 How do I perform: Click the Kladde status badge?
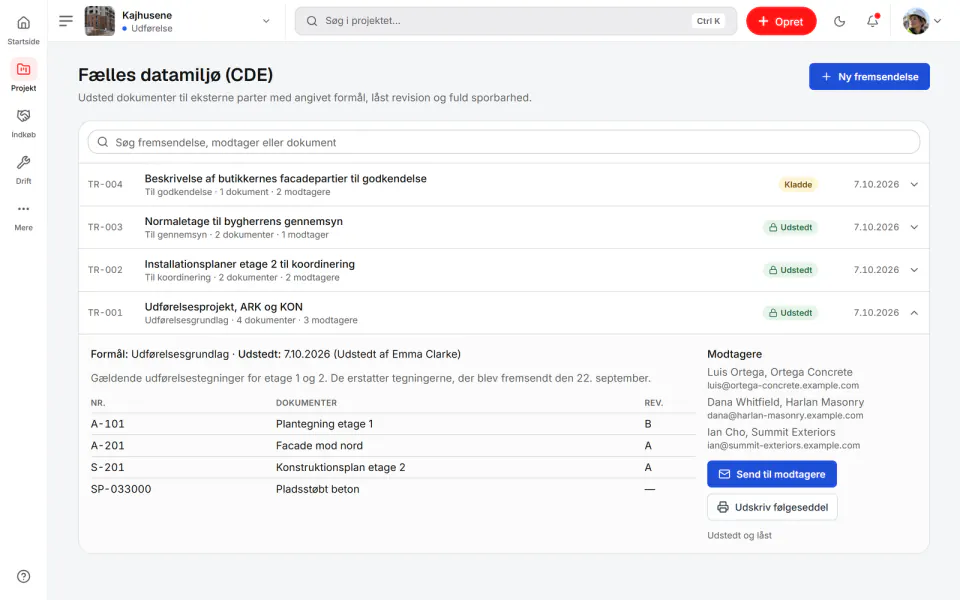pyautogui.click(x=798, y=184)
